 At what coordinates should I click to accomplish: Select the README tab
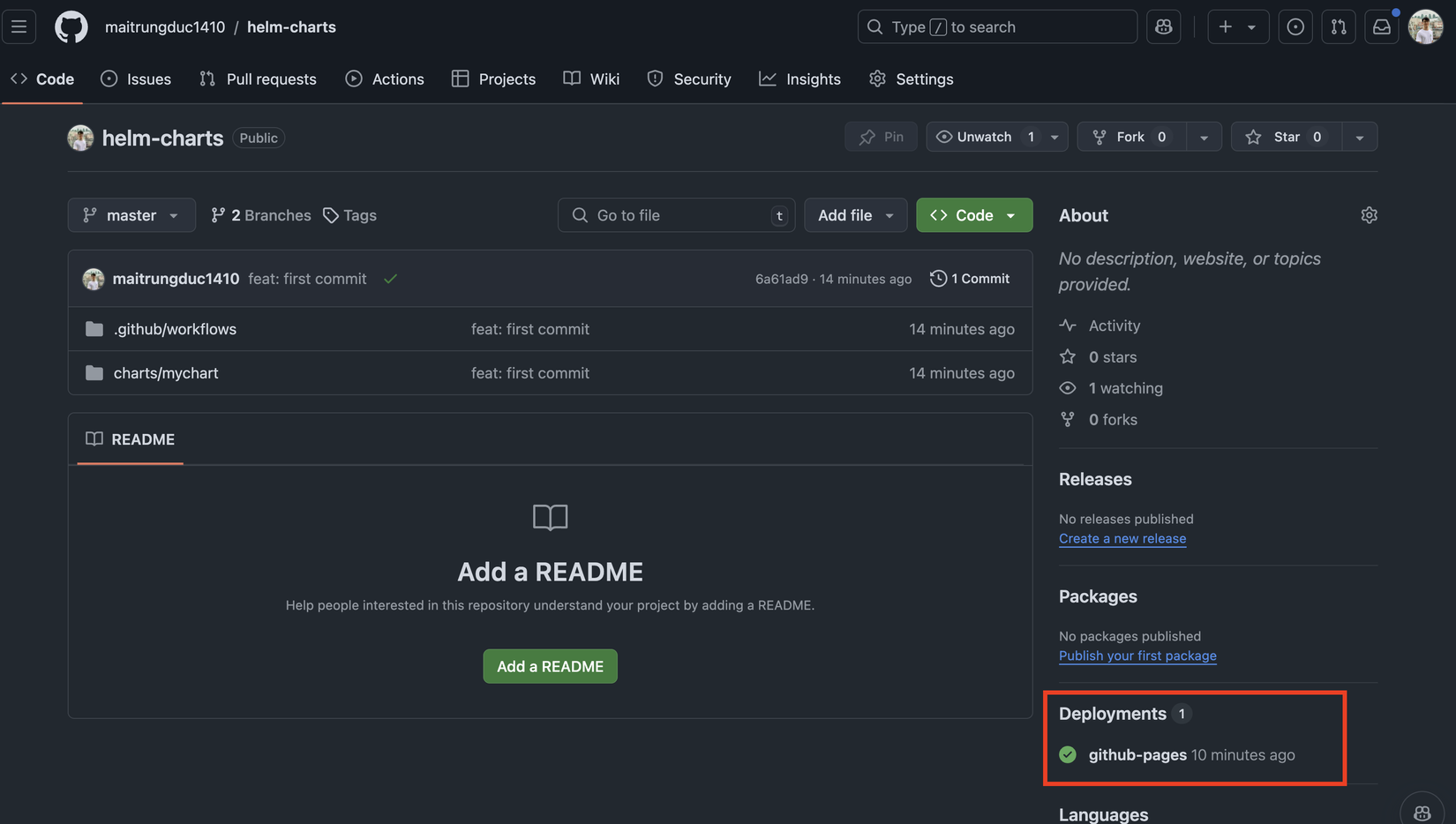tap(131, 439)
